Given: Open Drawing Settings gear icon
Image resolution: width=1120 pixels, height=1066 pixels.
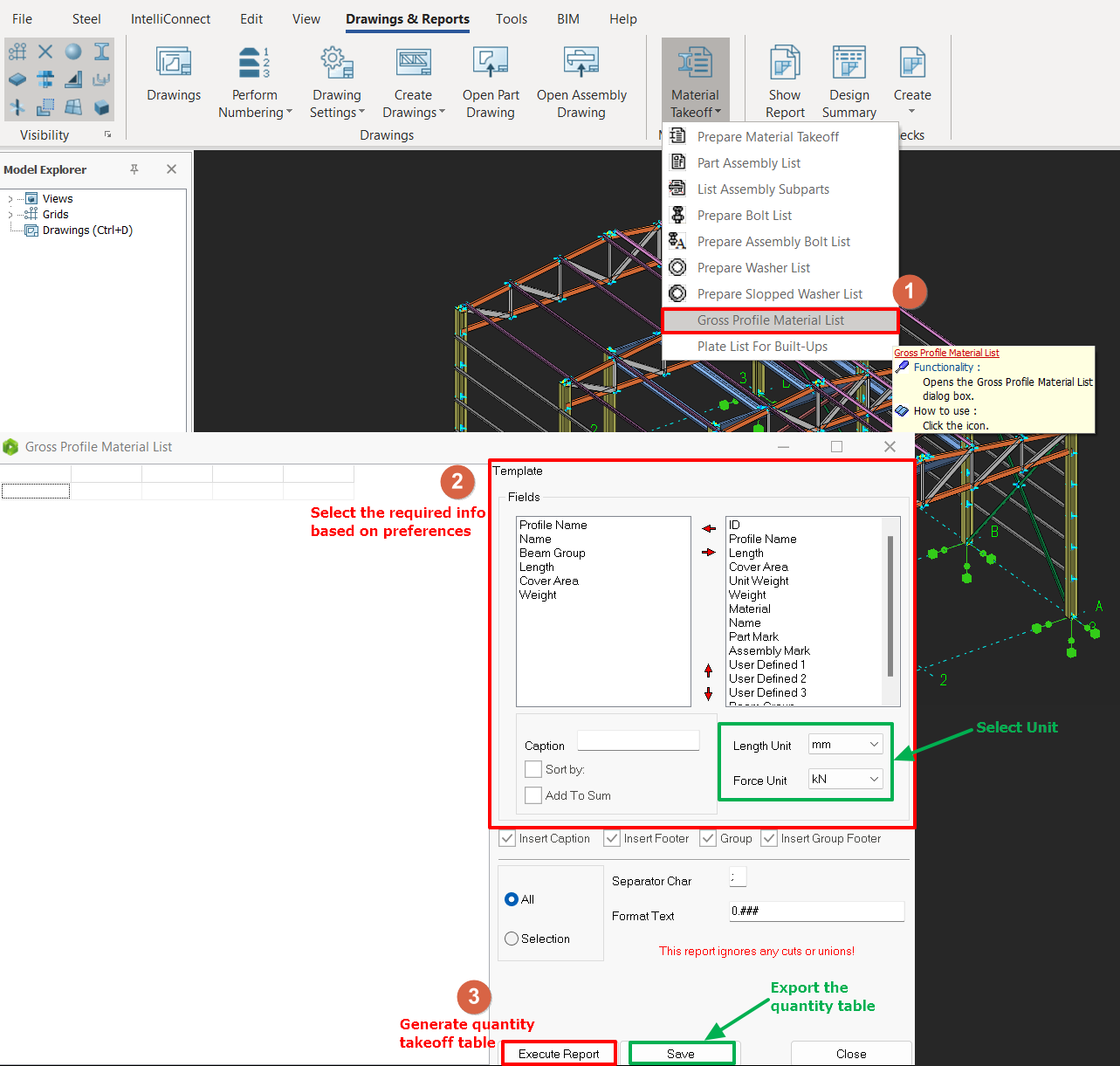Looking at the screenshot, I should pyautogui.click(x=336, y=63).
